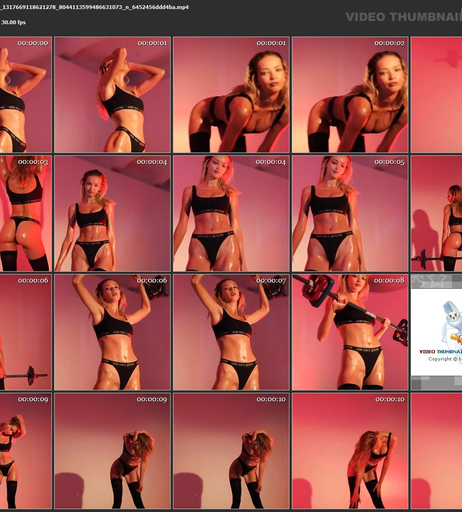Open the 00:00:10 thumbnail with pink background
Screen dimensions: 462x512
[x=231, y=451]
